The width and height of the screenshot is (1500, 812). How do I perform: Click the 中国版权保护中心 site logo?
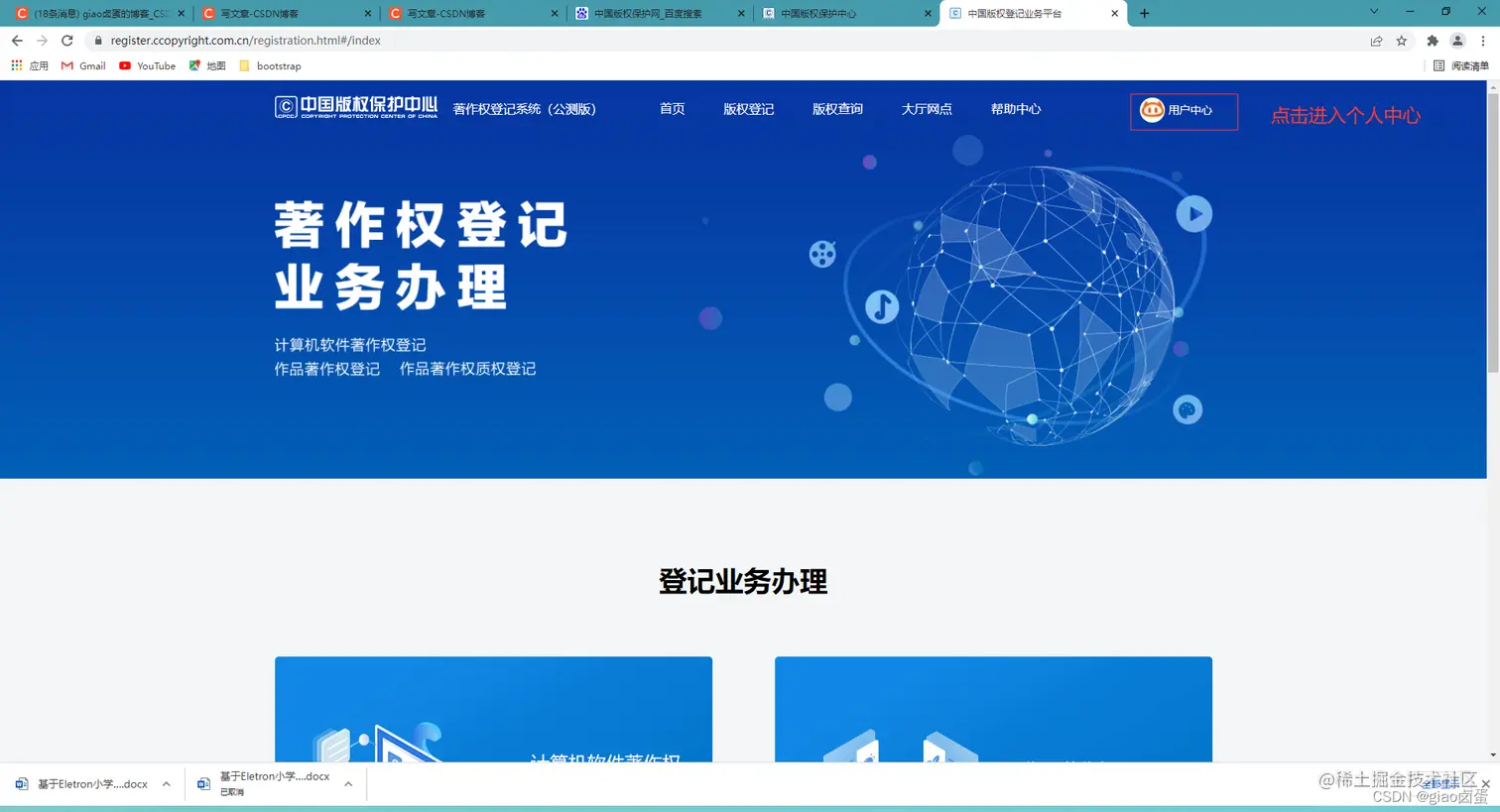355,109
